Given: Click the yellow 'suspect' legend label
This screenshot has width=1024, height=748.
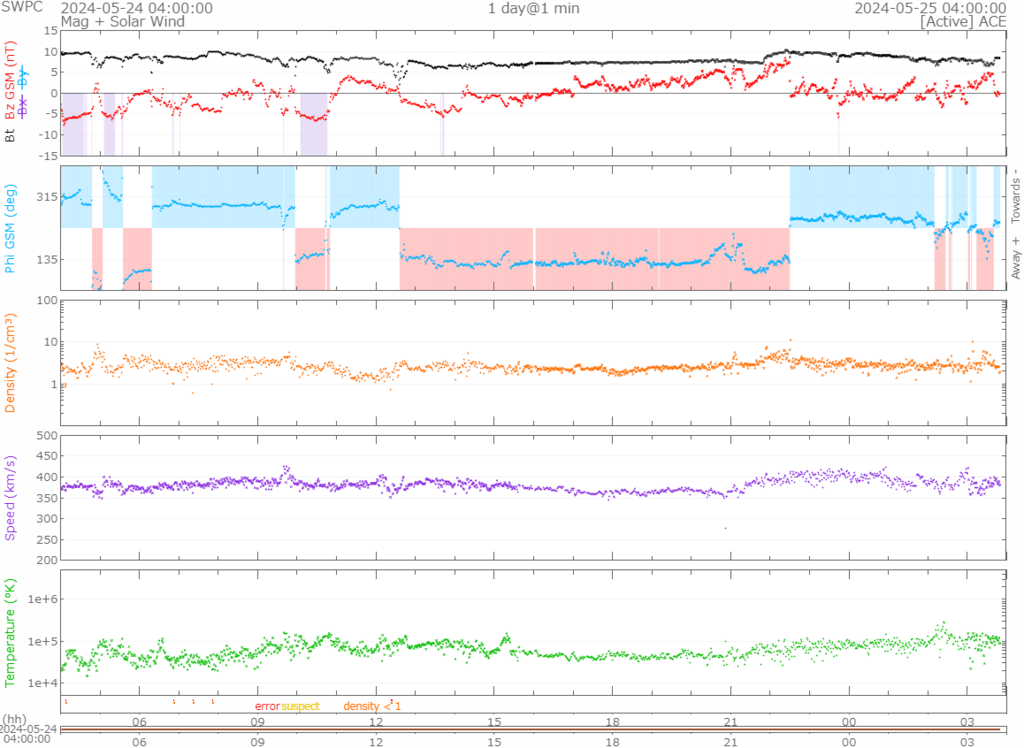Looking at the screenshot, I should tap(300, 706).
